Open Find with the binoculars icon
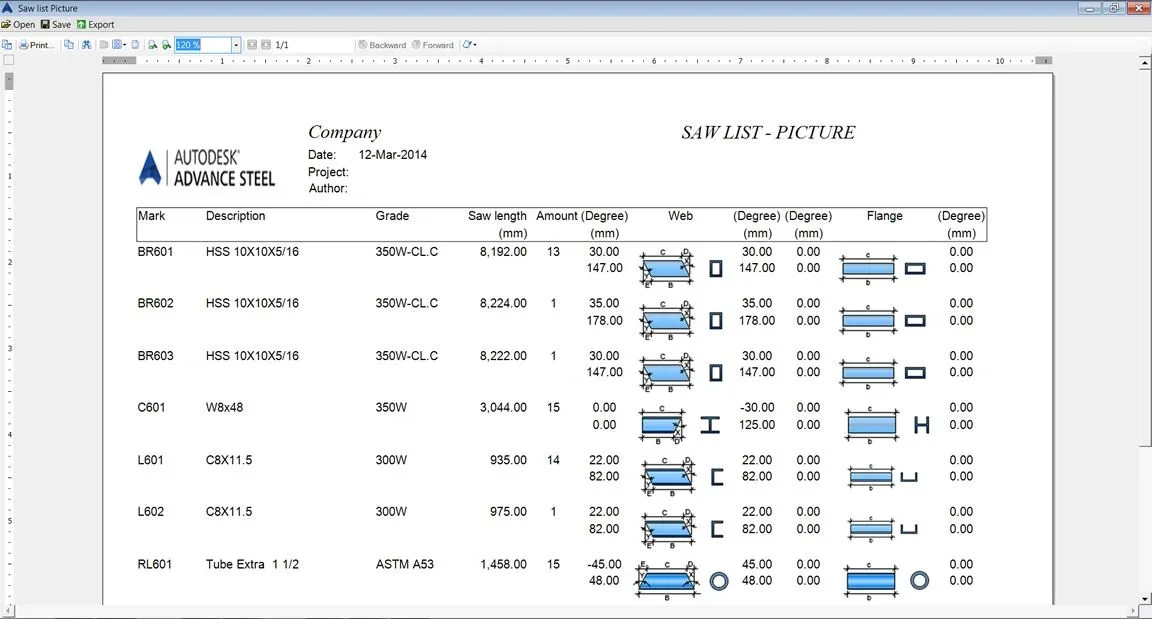The height and width of the screenshot is (619, 1152). point(86,45)
